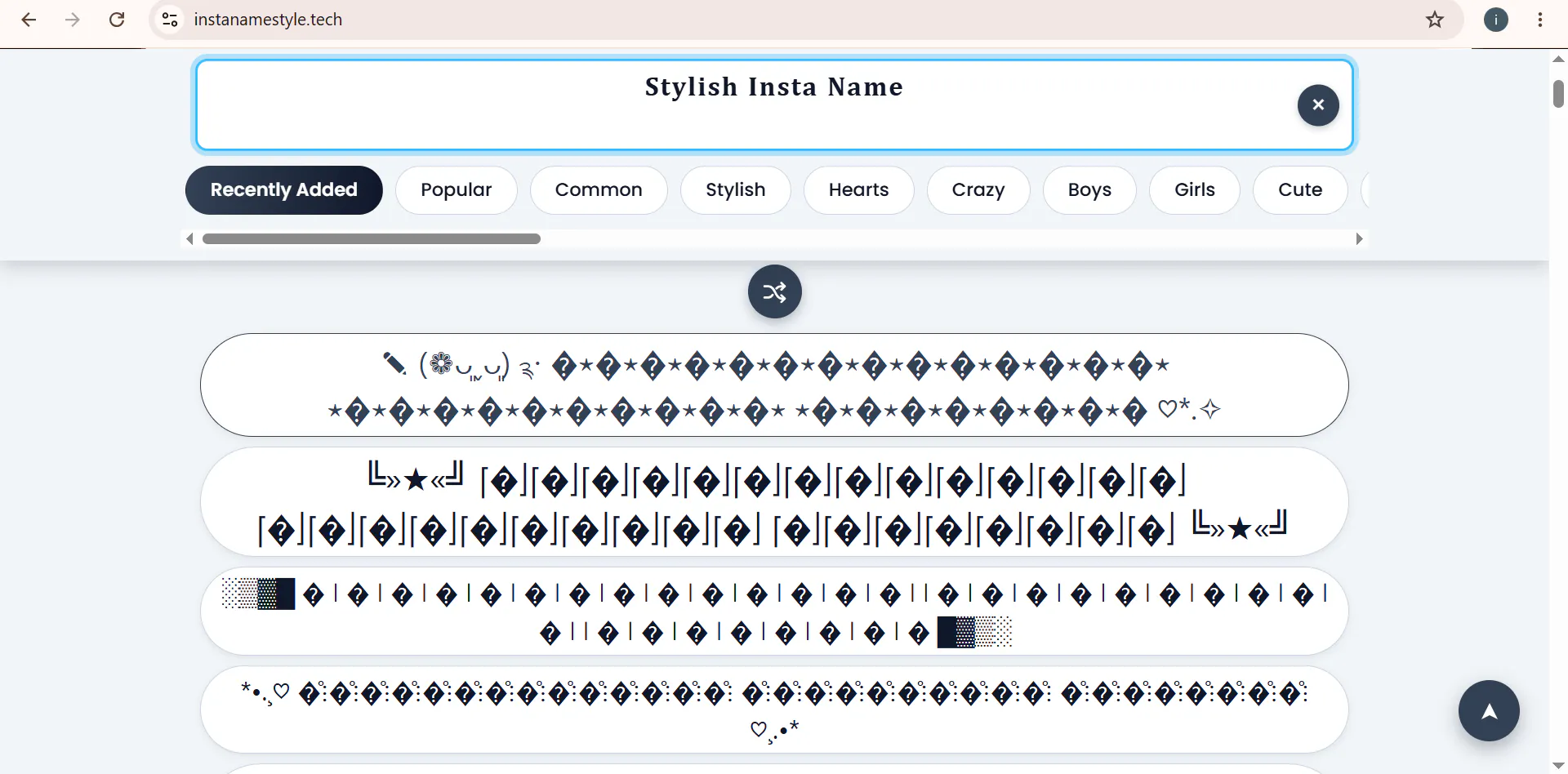Click the address bar URL instanamestyle.tech

click(x=268, y=20)
